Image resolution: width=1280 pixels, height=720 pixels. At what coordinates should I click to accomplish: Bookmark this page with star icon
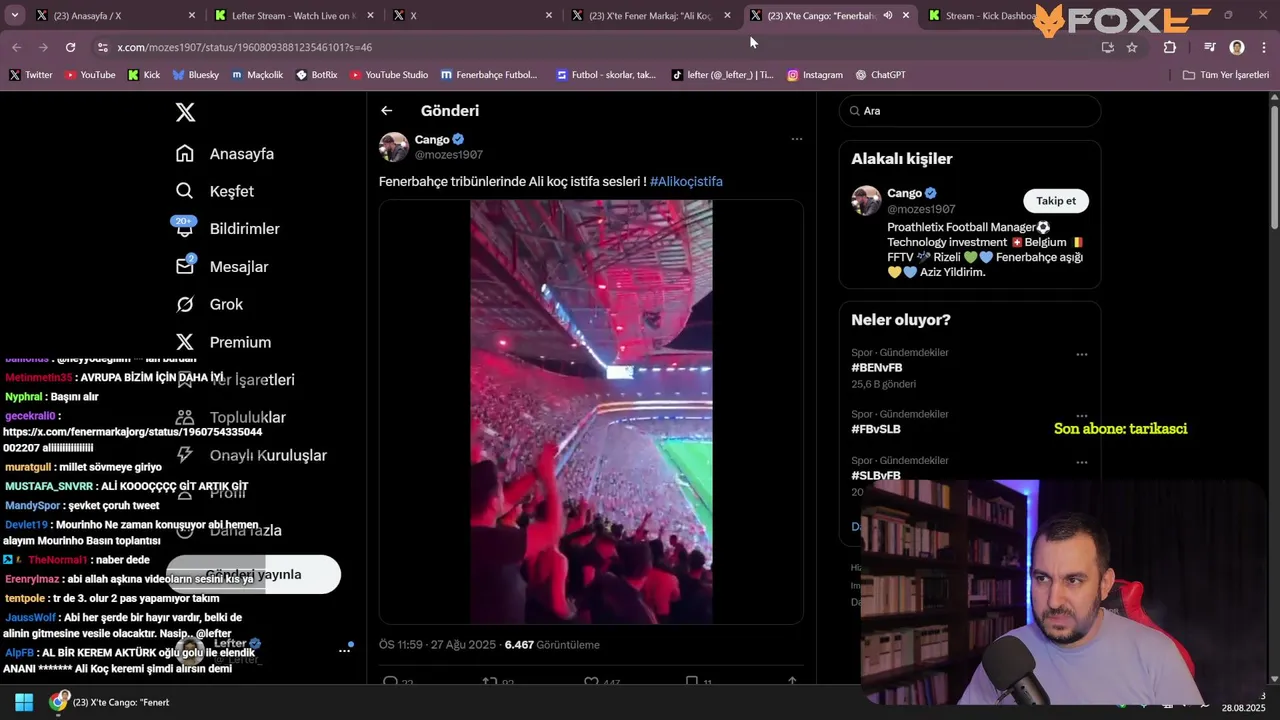1132,47
